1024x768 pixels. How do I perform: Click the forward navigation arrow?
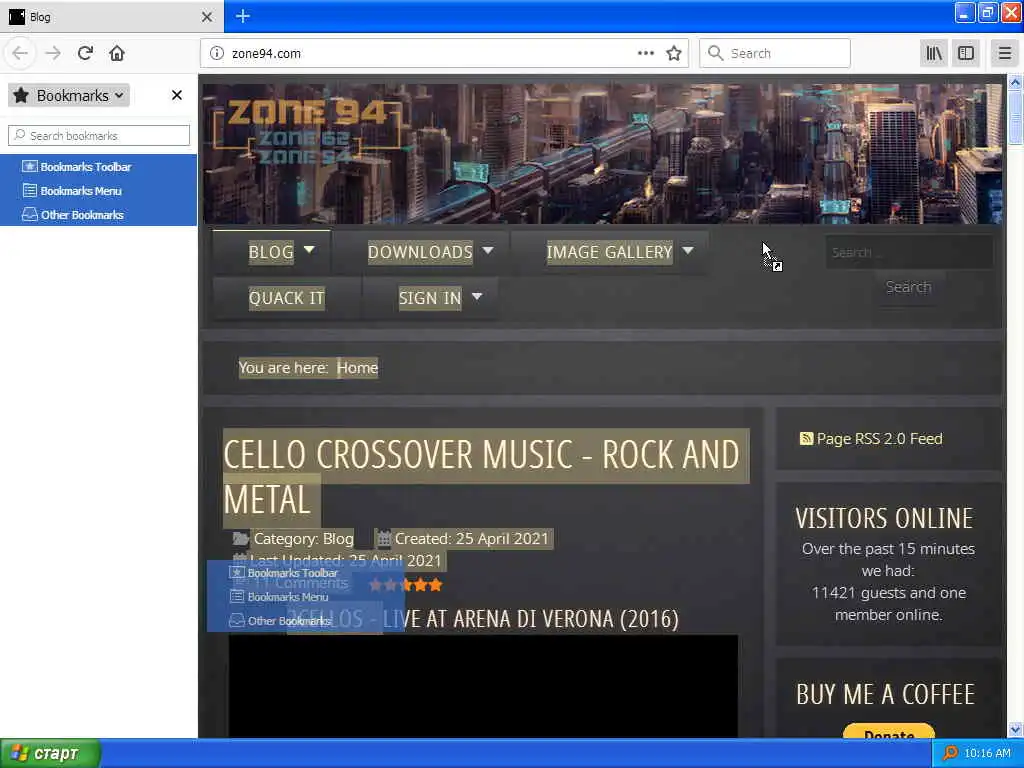click(x=53, y=54)
